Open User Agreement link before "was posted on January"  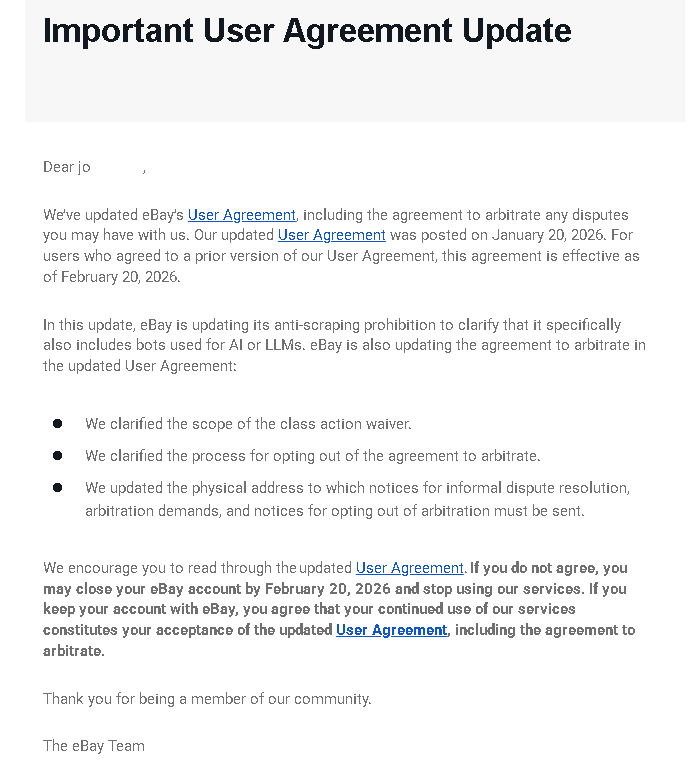pyautogui.click(x=331, y=235)
